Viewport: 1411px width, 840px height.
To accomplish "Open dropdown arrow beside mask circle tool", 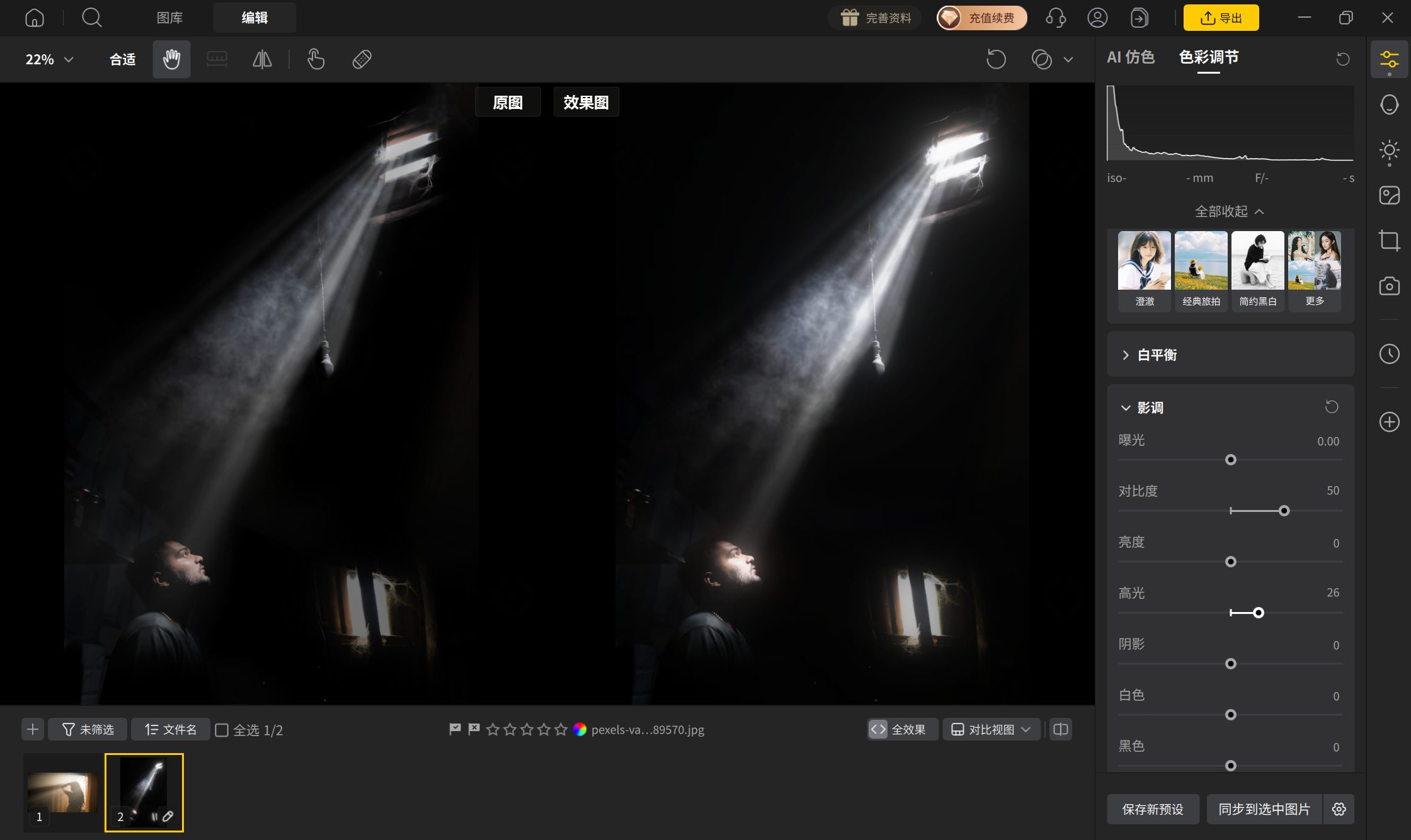I will click(x=1068, y=59).
